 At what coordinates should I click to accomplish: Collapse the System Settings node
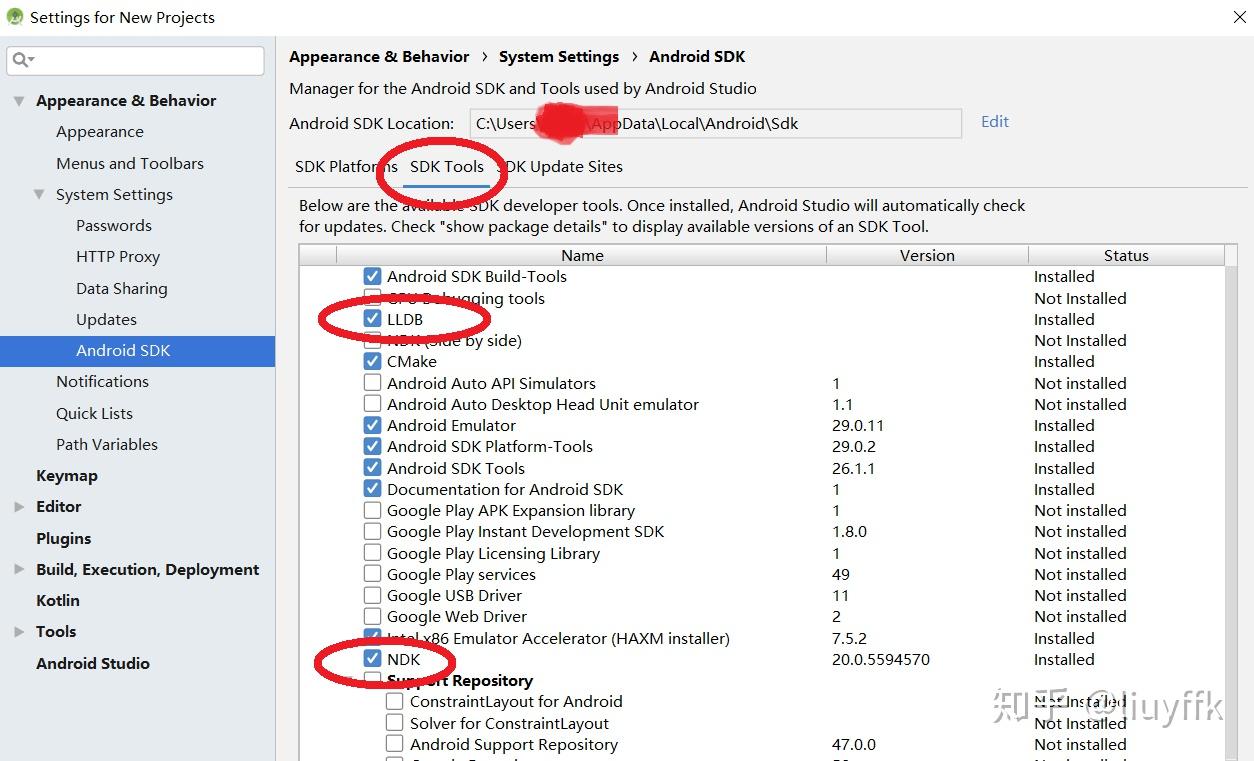point(37,194)
